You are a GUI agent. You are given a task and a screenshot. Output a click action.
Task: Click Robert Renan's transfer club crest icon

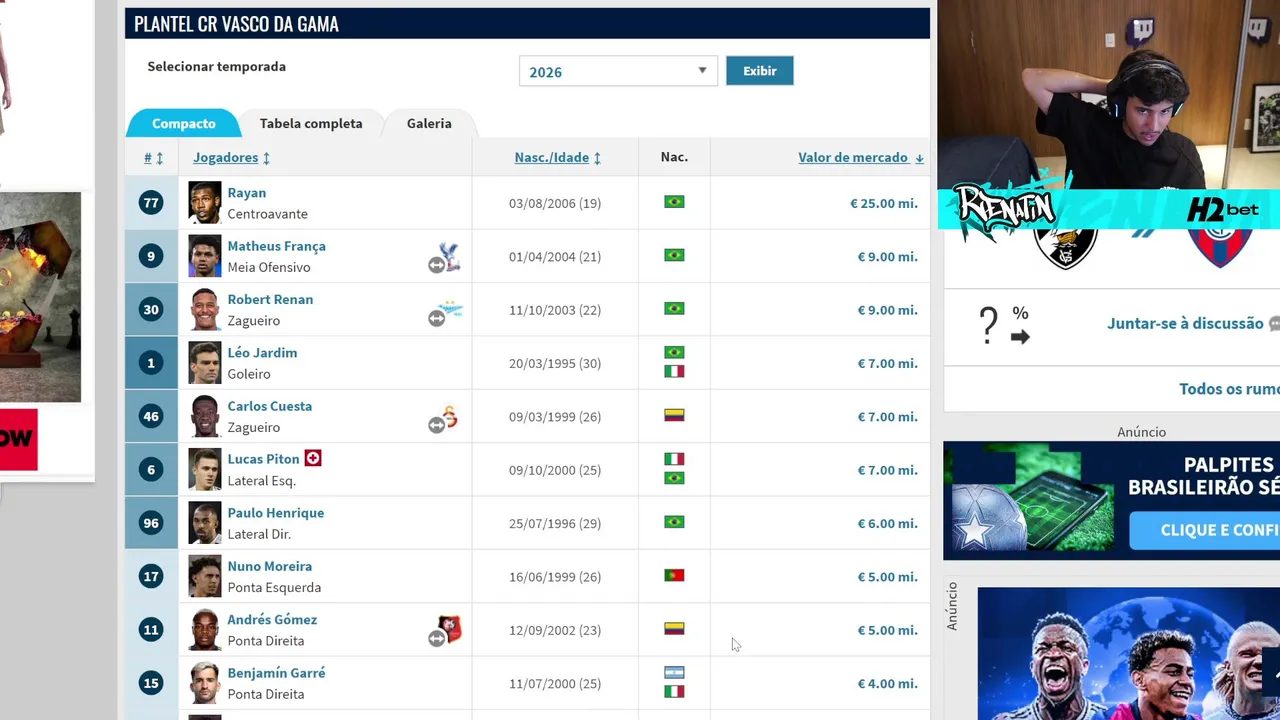click(x=450, y=309)
